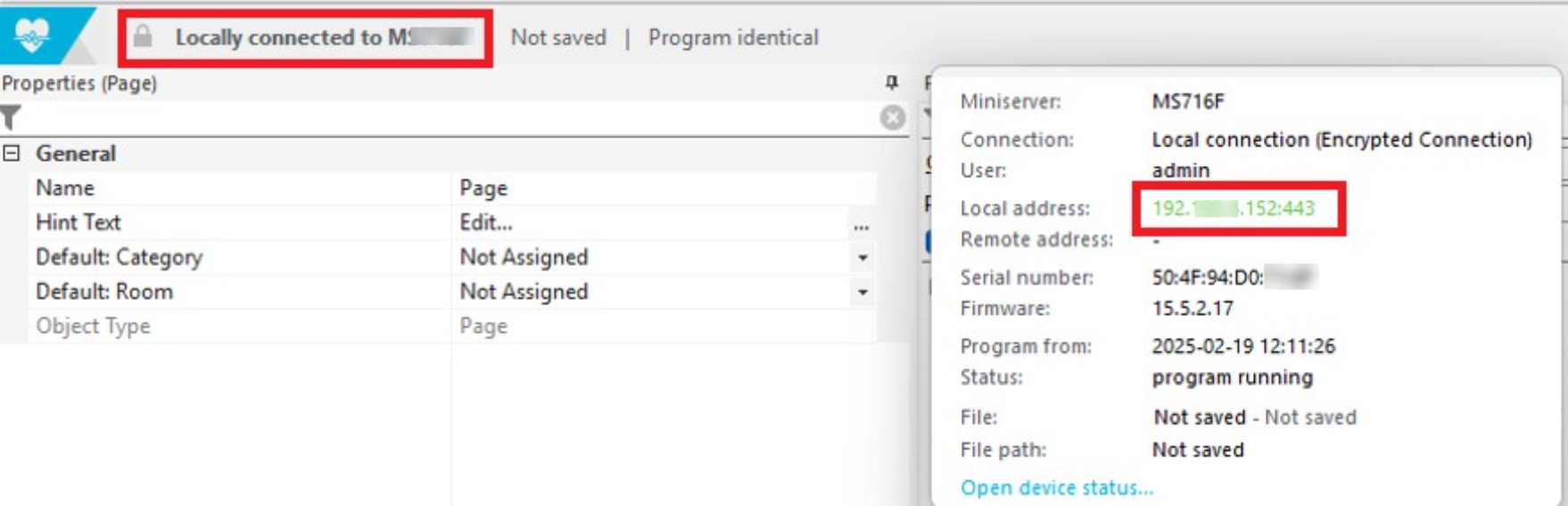Click the lock icon beside connection status
This screenshot has width=1568, height=506.
(143, 37)
